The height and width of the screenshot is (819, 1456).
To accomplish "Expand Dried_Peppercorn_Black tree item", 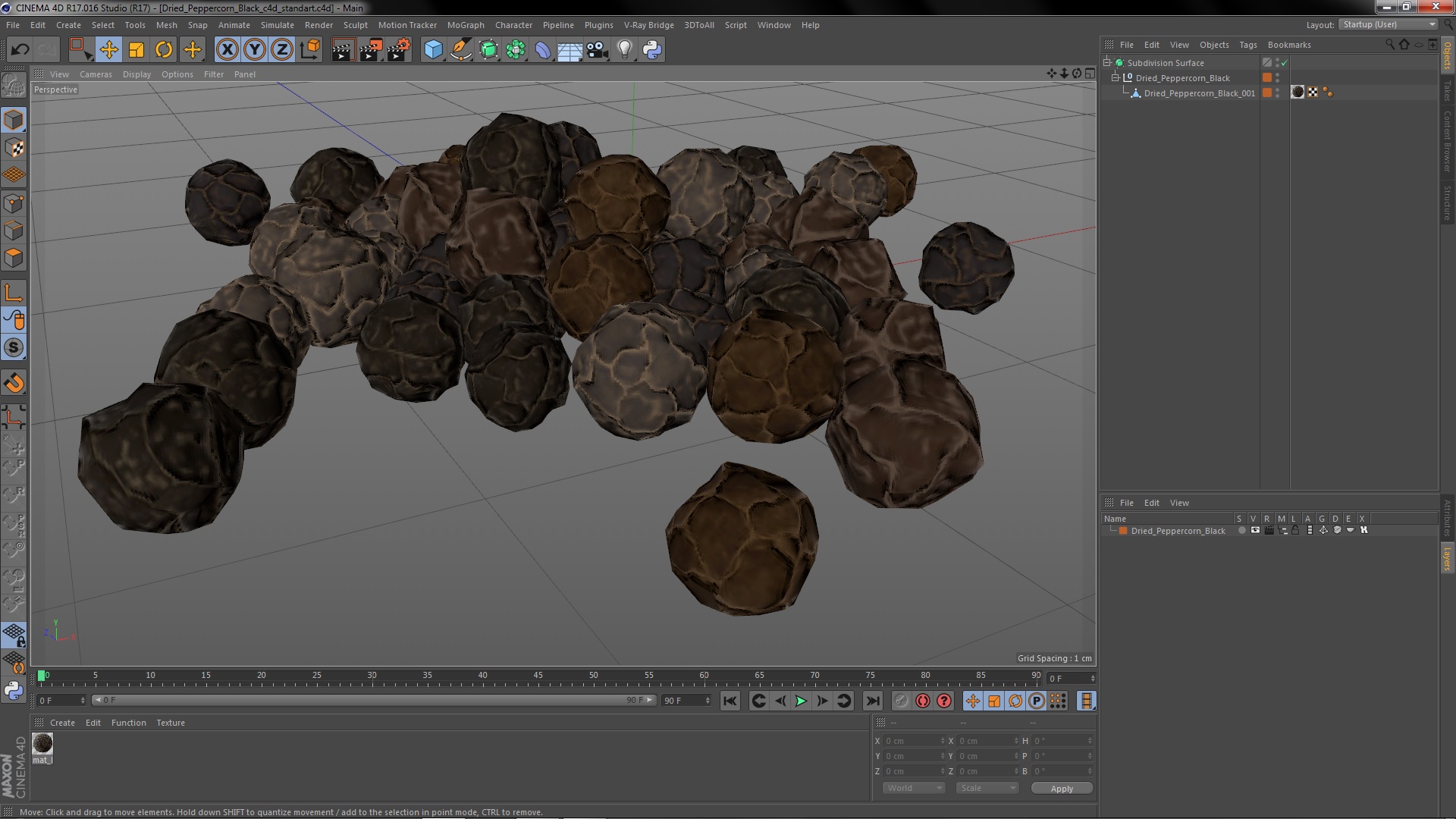I will point(1117,77).
